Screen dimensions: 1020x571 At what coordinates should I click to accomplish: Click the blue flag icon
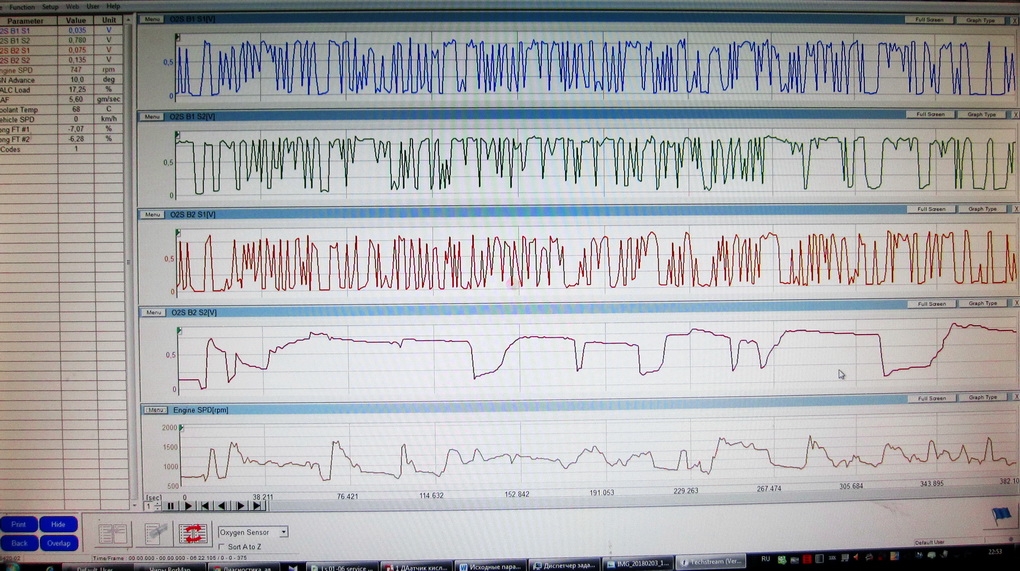(x=1002, y=516)
